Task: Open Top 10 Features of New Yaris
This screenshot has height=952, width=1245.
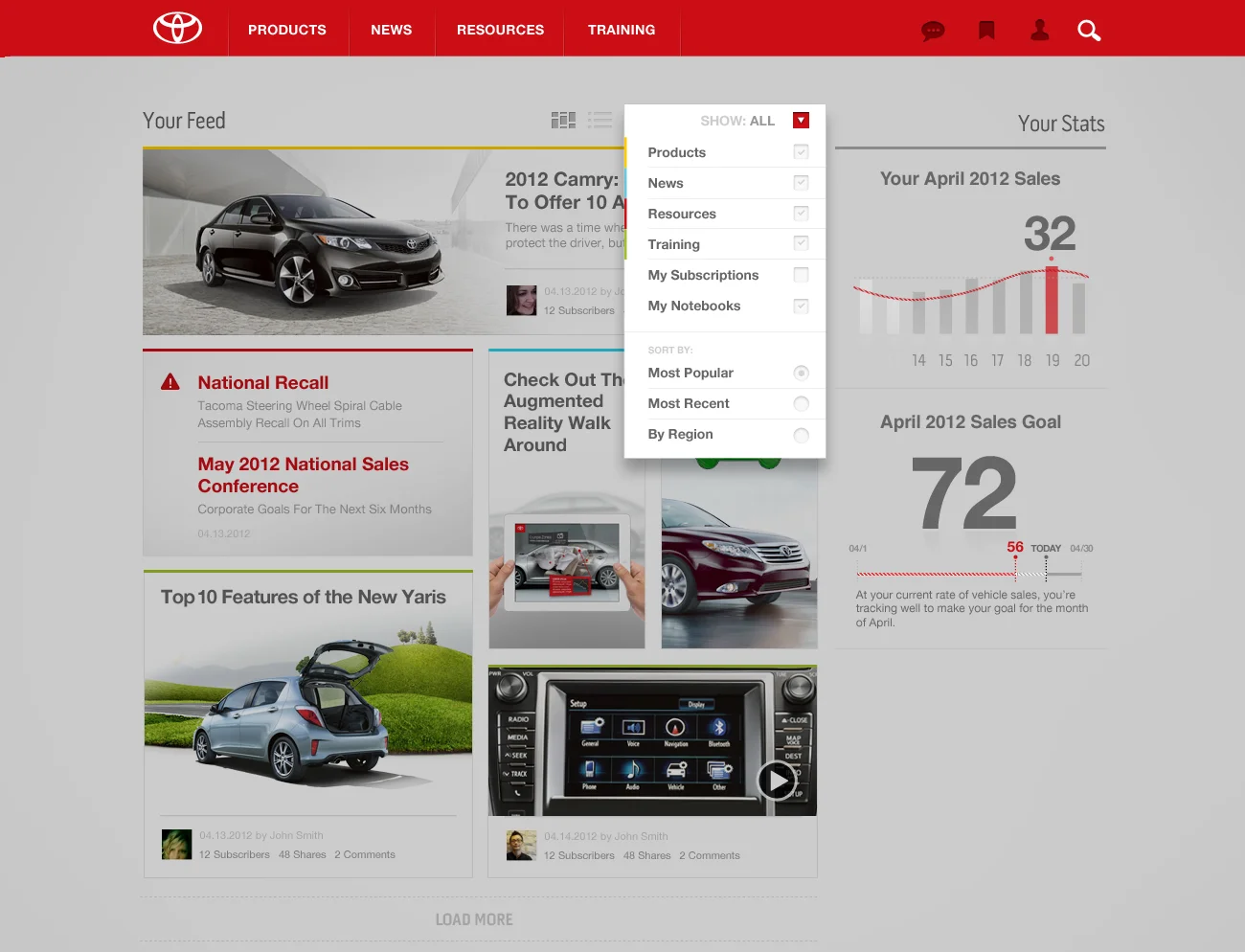Action: [304, 597]
